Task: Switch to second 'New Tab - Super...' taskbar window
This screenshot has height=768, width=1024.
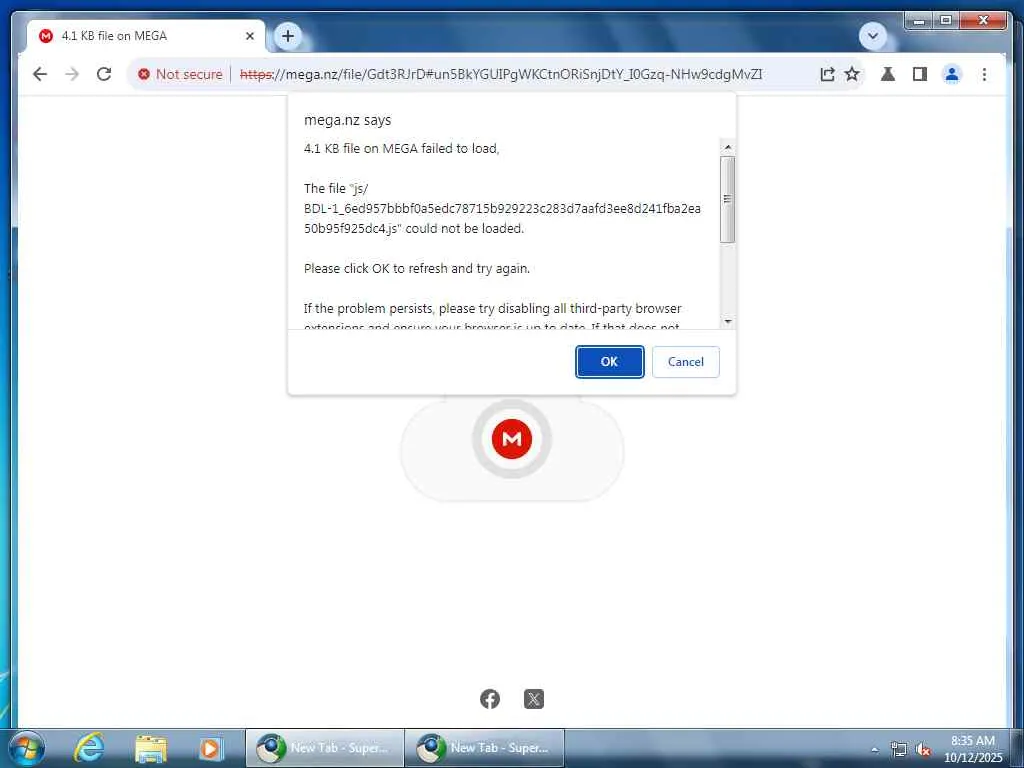Action: (484, 748)
